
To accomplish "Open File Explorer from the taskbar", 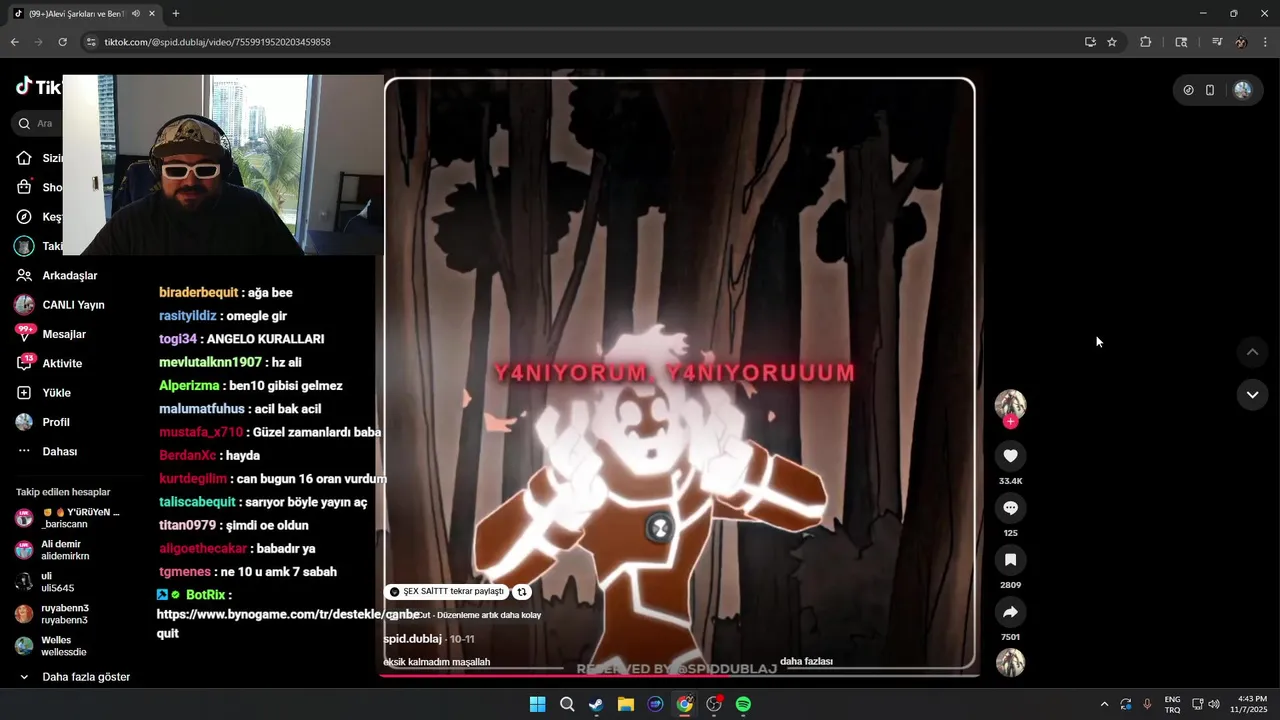I will [626, 704].
